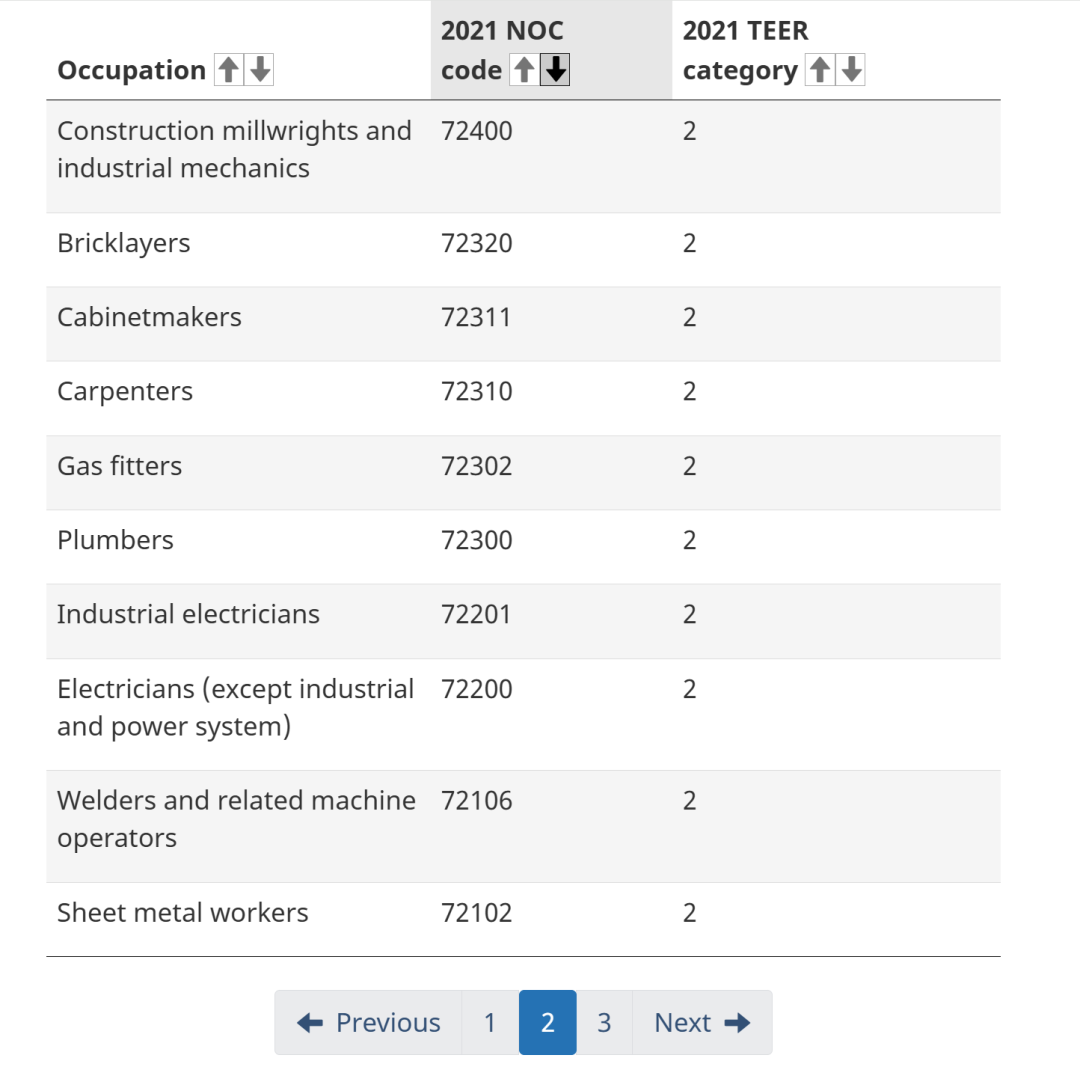
Task: Sort 2021 TEER category ascending
Action: coord(820,70)
